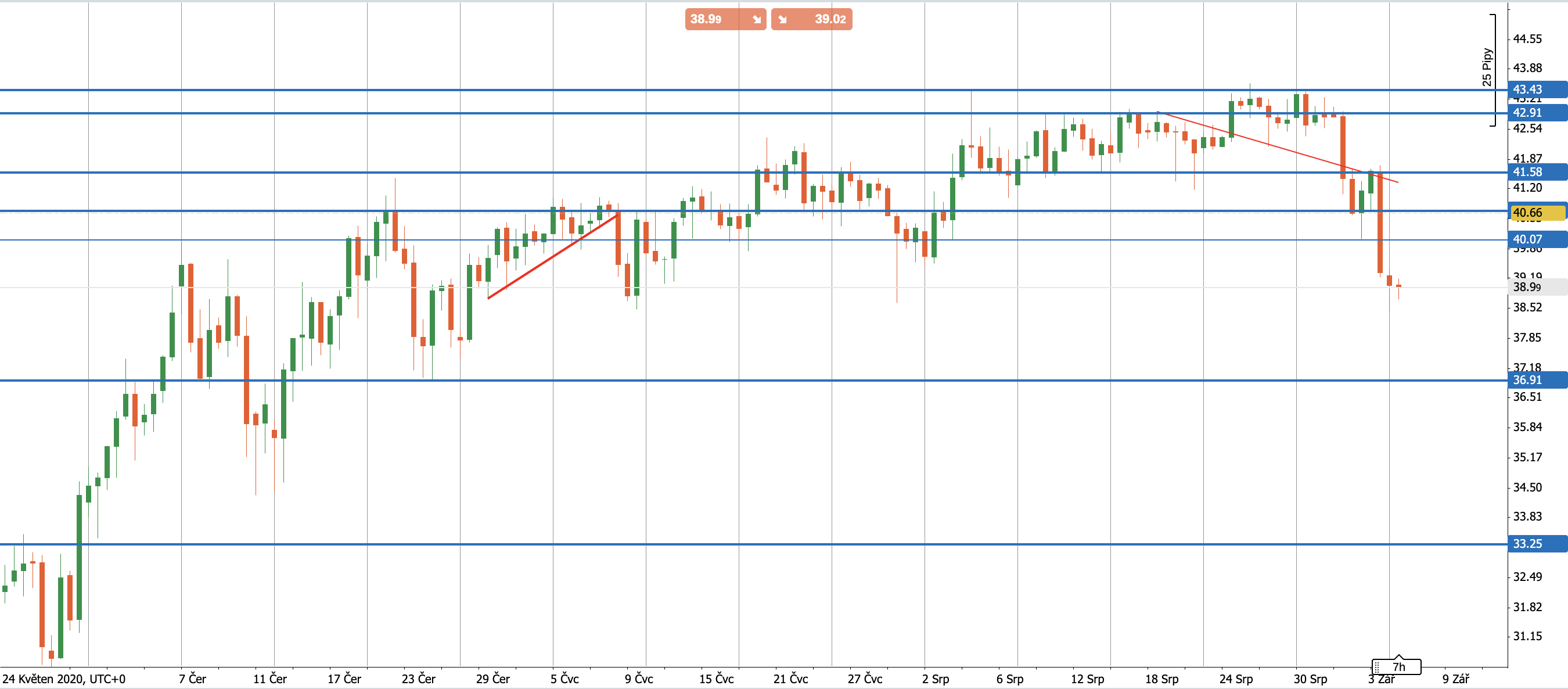This screenshot has height=689, width=1568.
Task: Click the down arrow icon on the 38.99 button
Action: point(757,20)
